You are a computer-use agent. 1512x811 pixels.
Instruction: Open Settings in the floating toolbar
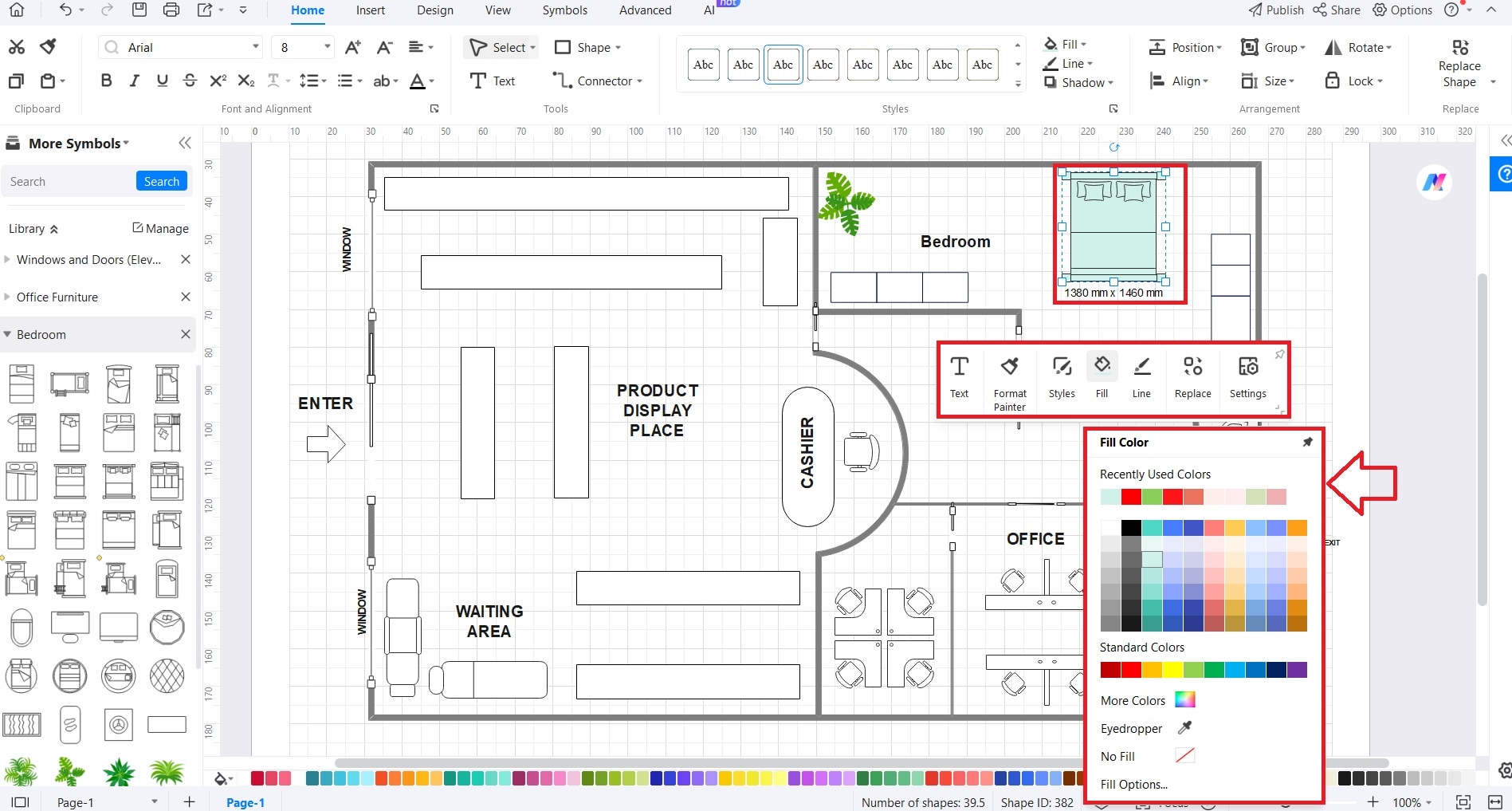[x=1247, y=376]
